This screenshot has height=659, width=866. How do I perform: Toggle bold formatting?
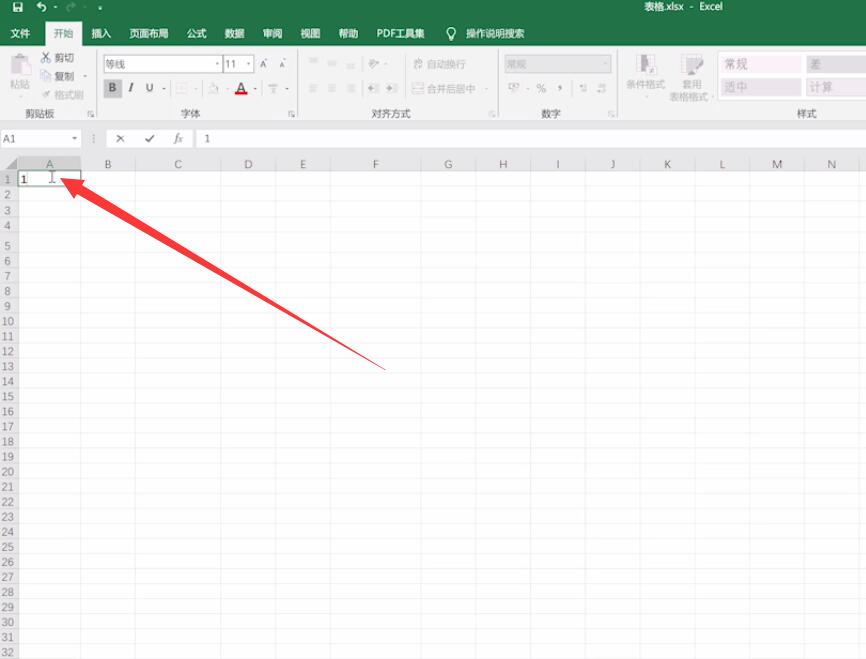[x=113, y=88]
